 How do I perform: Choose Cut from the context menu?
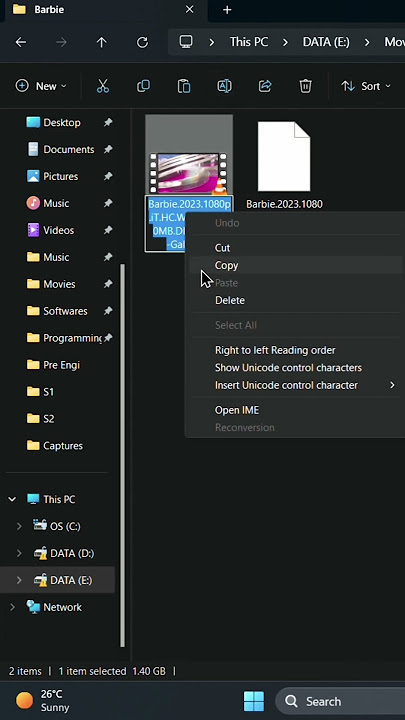[x=296, y=248]
